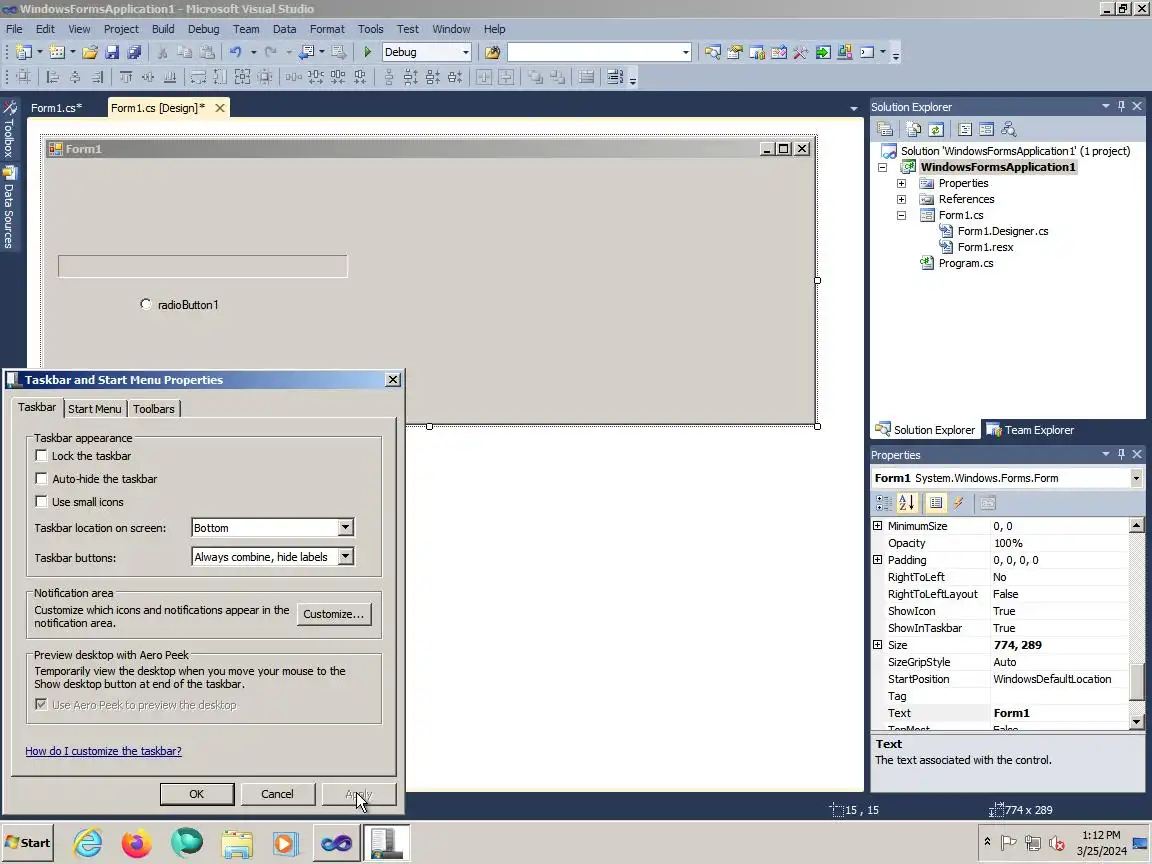Collapse the Form1.cs tree node
1152x864 pixels.
[901, 216]
